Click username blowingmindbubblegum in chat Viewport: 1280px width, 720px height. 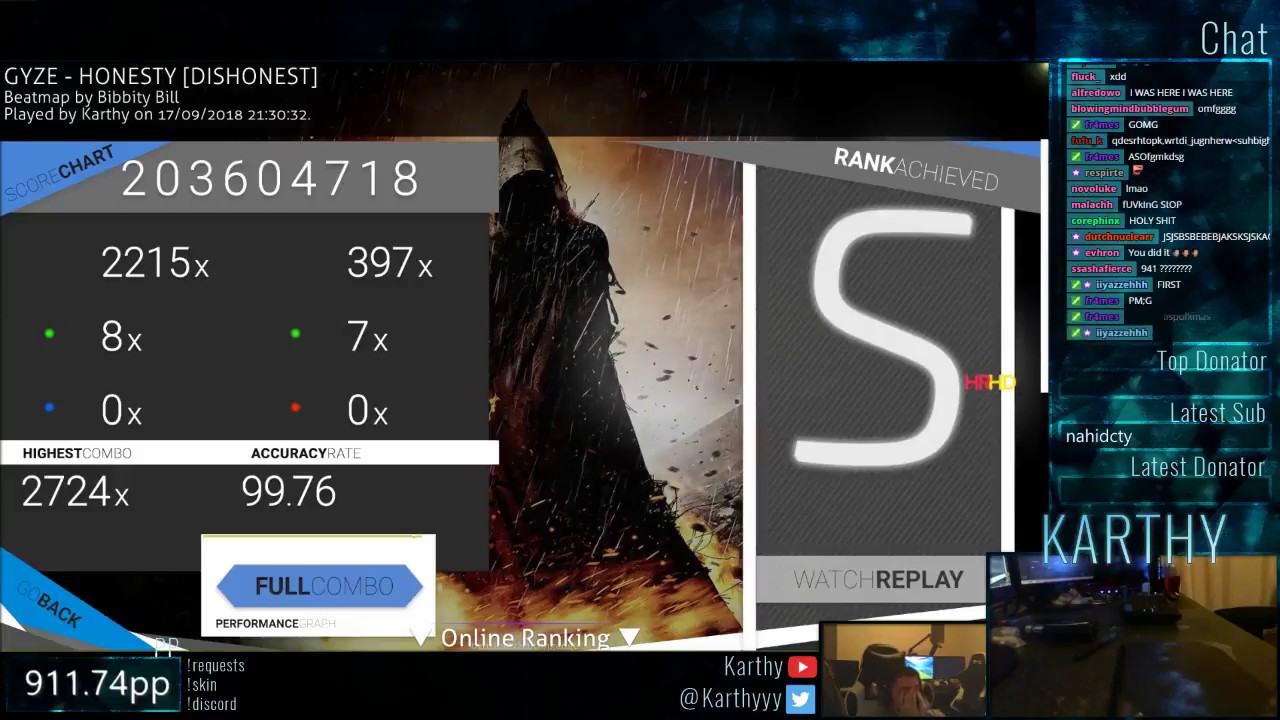[x=1130, y=109]
